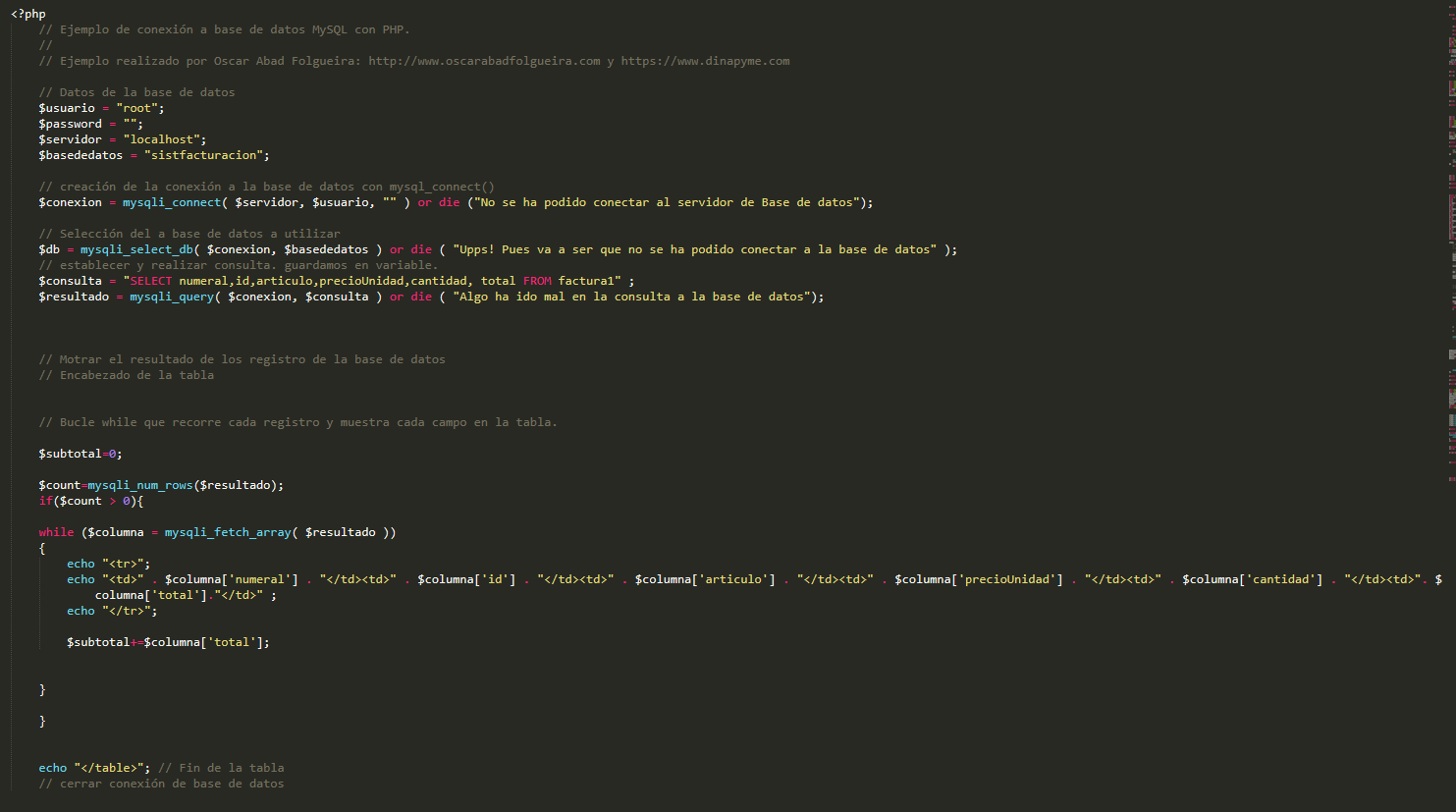Click $columna['precioUnidad'] in the echo line

point(979,579)
